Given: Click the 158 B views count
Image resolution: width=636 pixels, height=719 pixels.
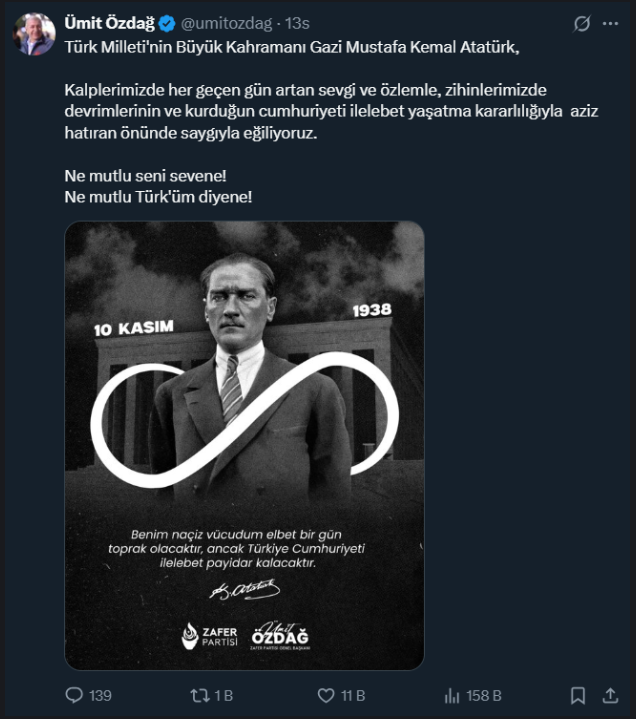Looking at the screenshot, I should (x=484, y=696).
